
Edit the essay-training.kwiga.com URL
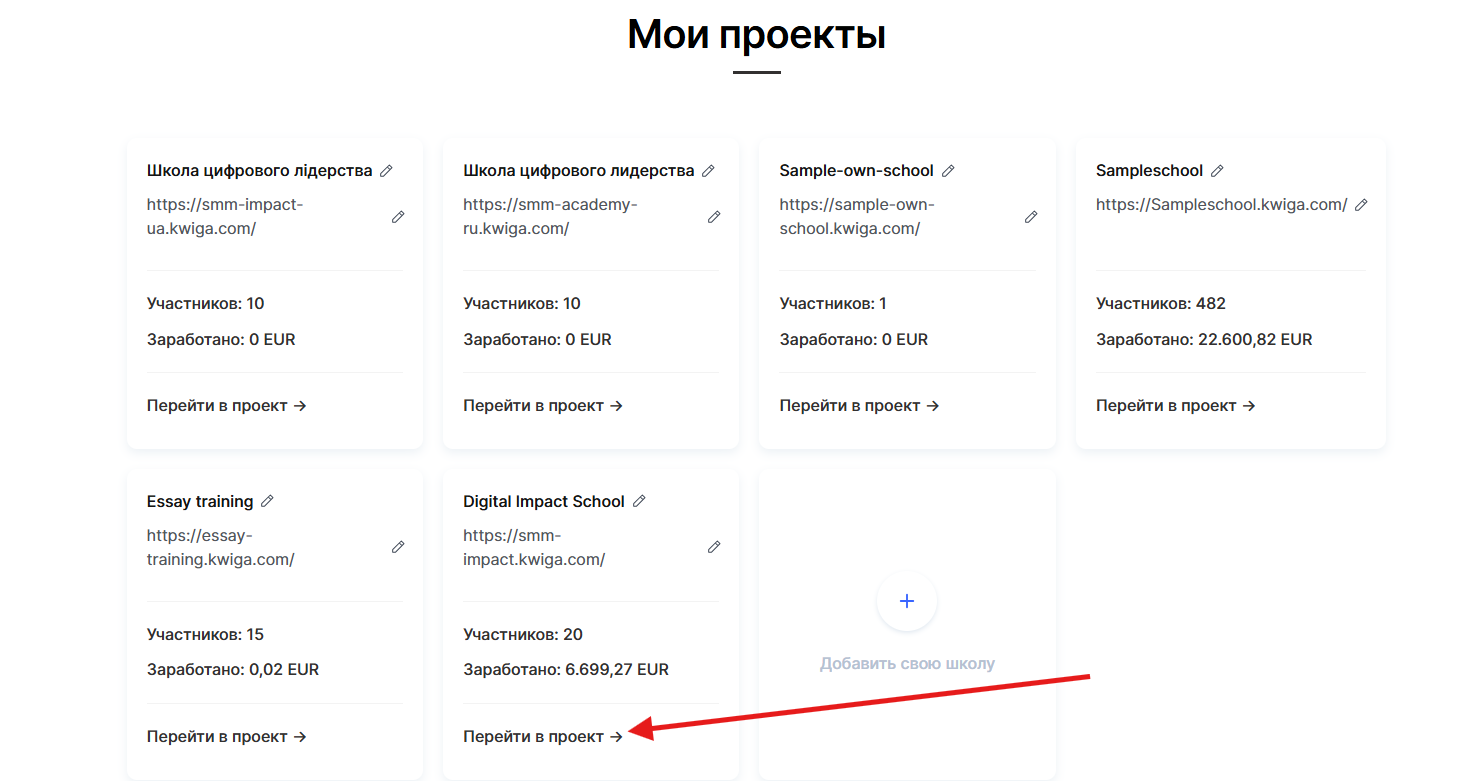pos(398,548)
